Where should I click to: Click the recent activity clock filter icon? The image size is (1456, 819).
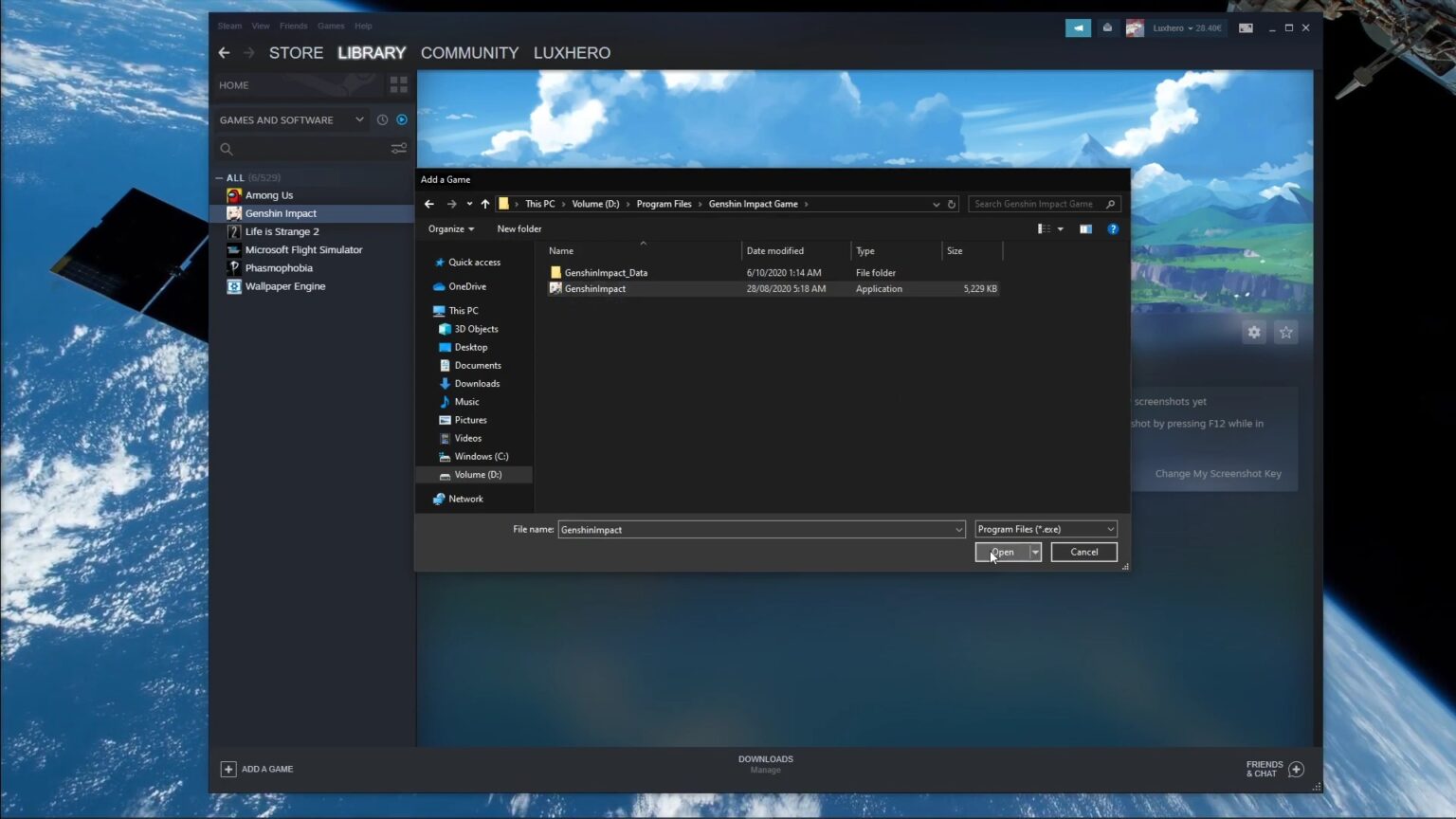(x=382, y=120)
